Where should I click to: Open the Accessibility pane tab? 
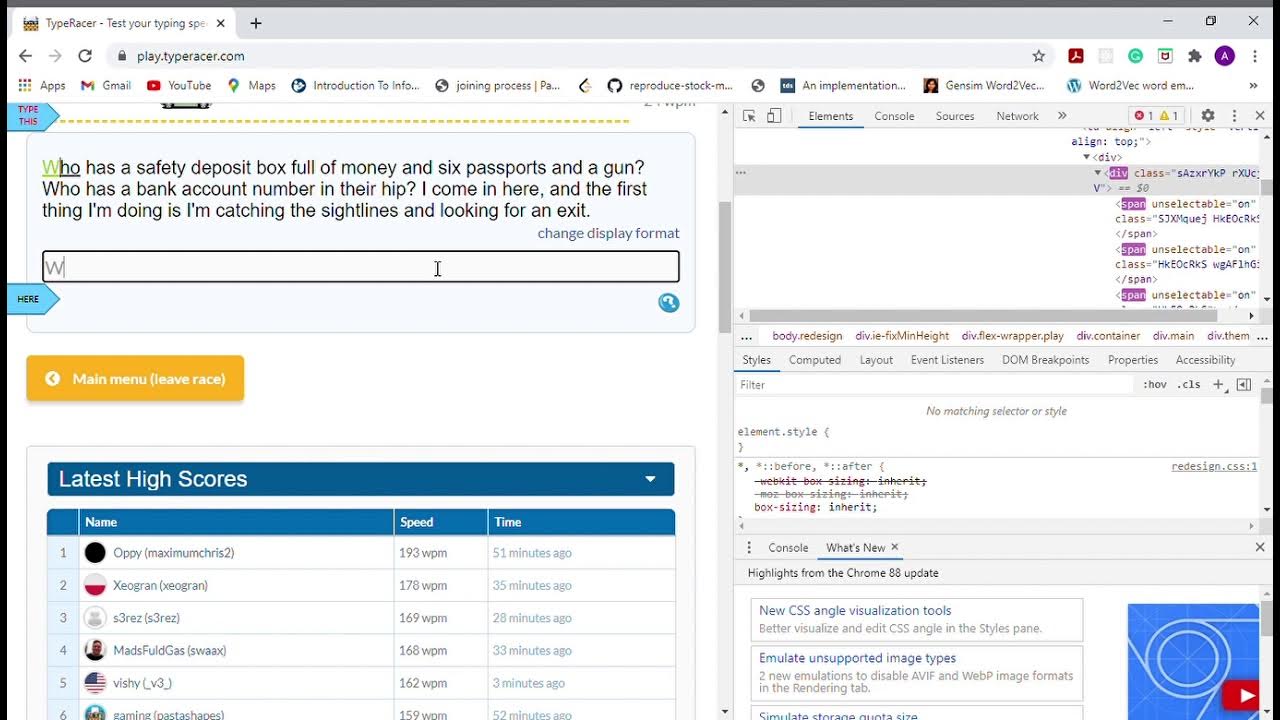click(x=1205, y=360)
